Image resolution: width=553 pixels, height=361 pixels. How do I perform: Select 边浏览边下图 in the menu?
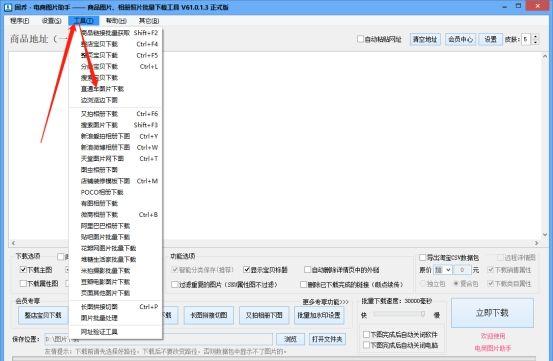click(x=116, y=100)
